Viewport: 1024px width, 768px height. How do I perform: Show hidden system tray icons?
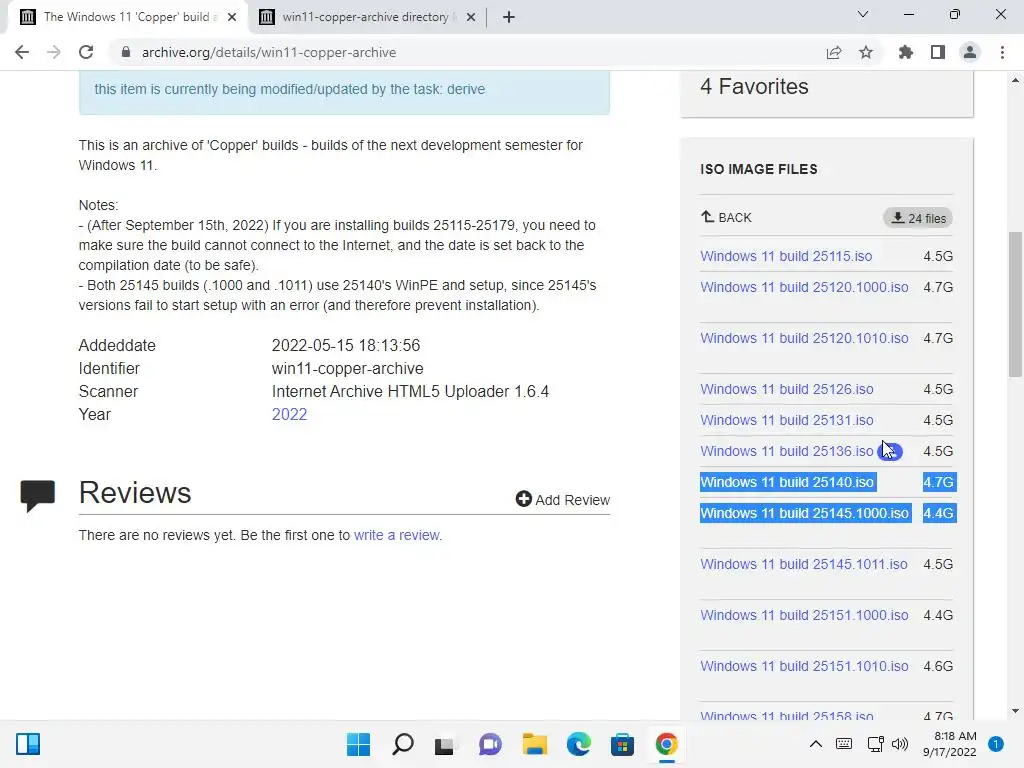point(816,744)
